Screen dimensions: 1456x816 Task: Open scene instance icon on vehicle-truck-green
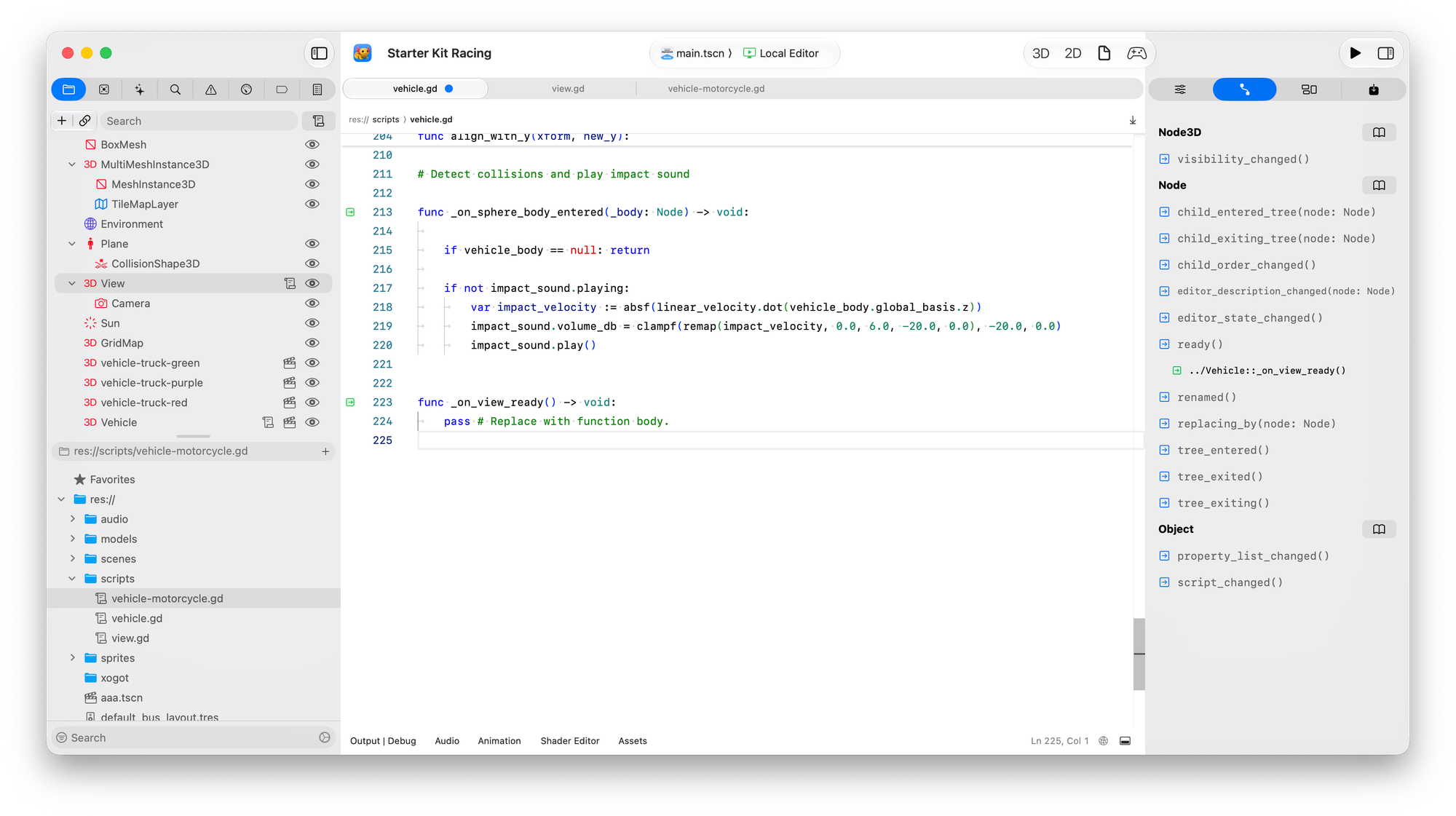(x=290, y=363)
